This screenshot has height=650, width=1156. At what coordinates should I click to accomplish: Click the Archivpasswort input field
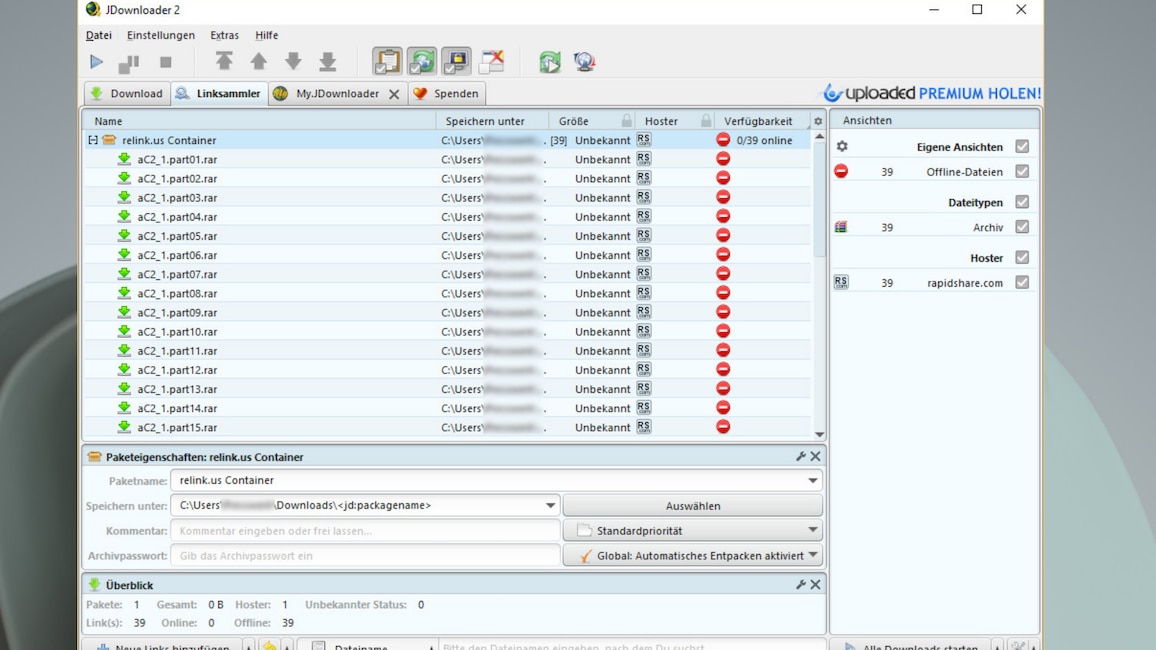pyautogui.click(x=365, y=556)
